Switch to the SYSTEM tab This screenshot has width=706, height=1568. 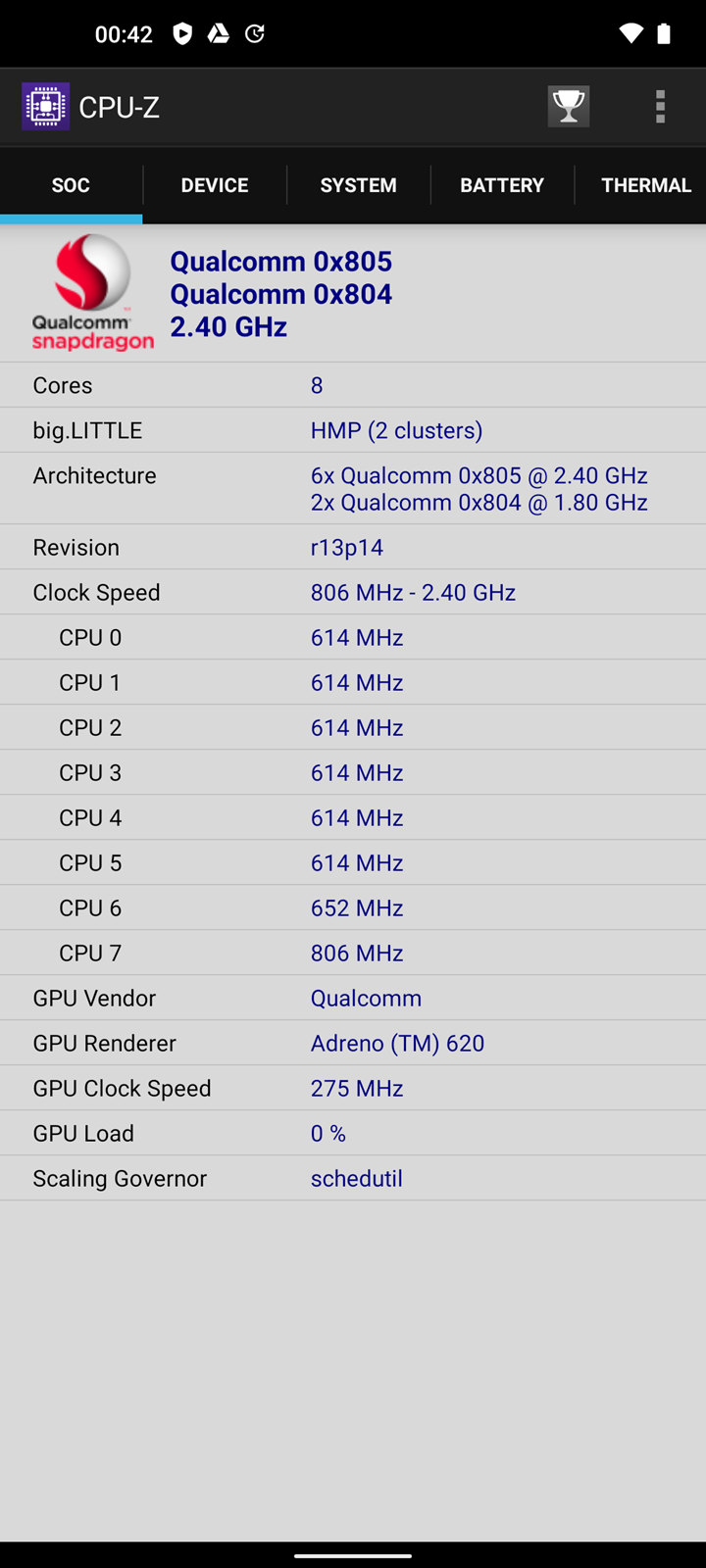click(358, 185)
